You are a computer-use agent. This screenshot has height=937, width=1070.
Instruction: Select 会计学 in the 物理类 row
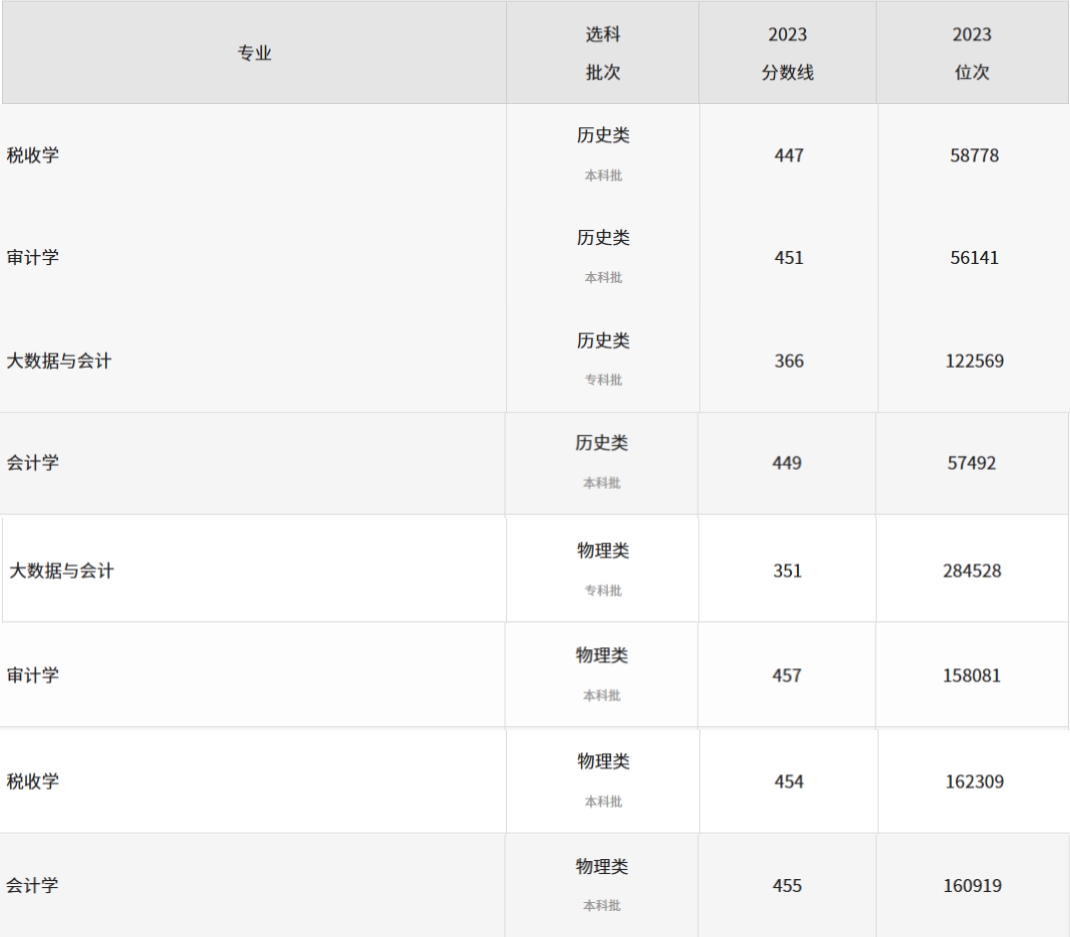[x=33, y=886]
